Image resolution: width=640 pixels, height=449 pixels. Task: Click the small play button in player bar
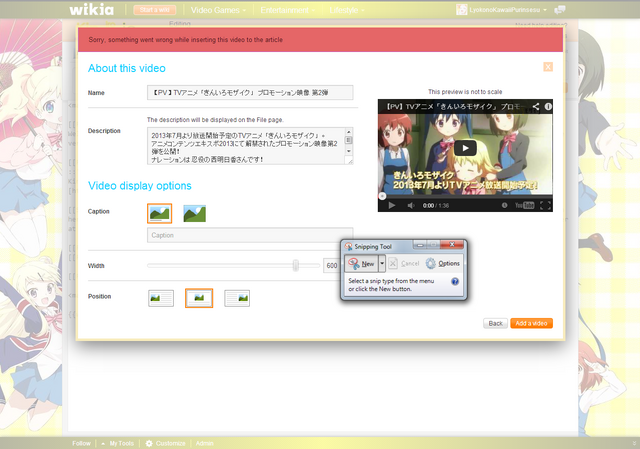point(392,205)
